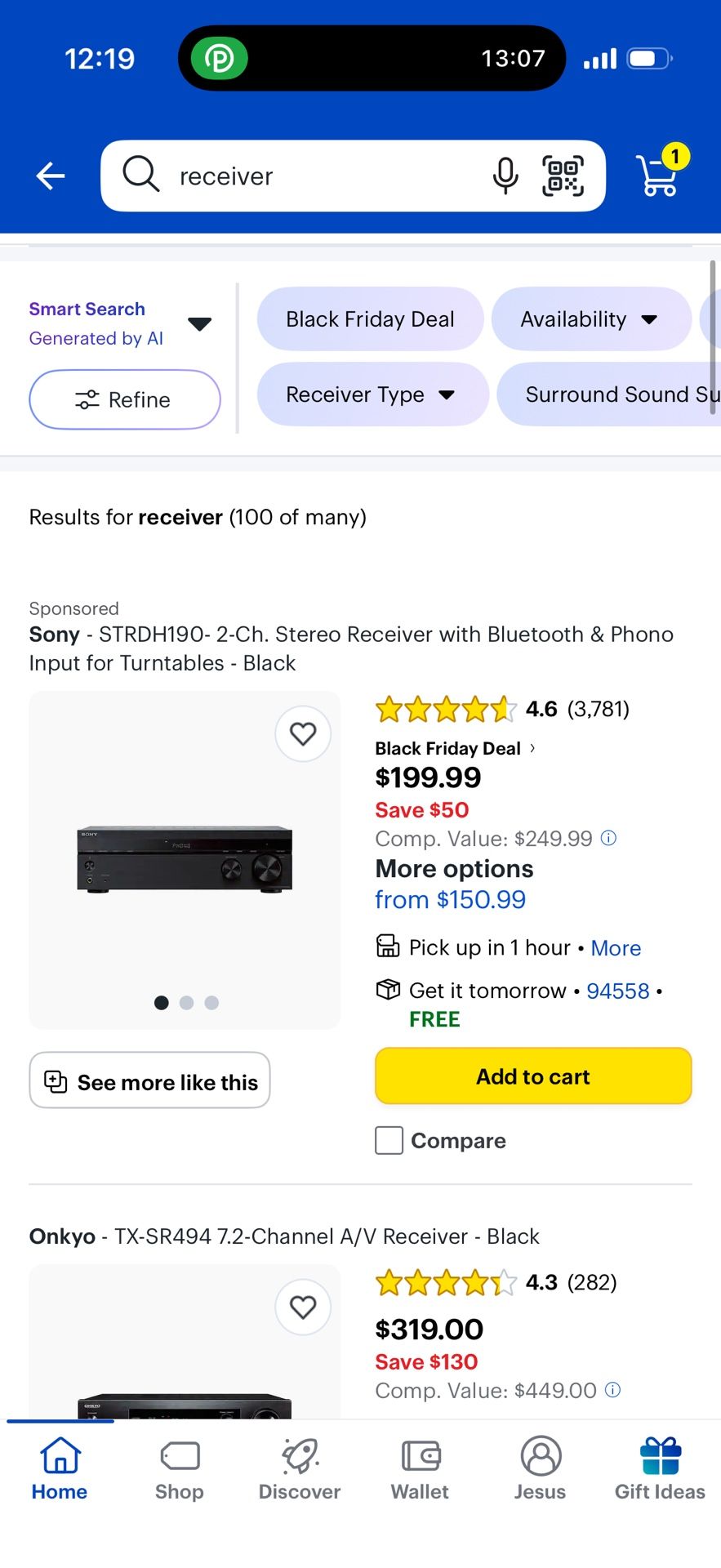Image resolution: width=721 pixels, height=1568 pixels.
Task: Open the Availability filter dropdown
Action: click(590, 319)
